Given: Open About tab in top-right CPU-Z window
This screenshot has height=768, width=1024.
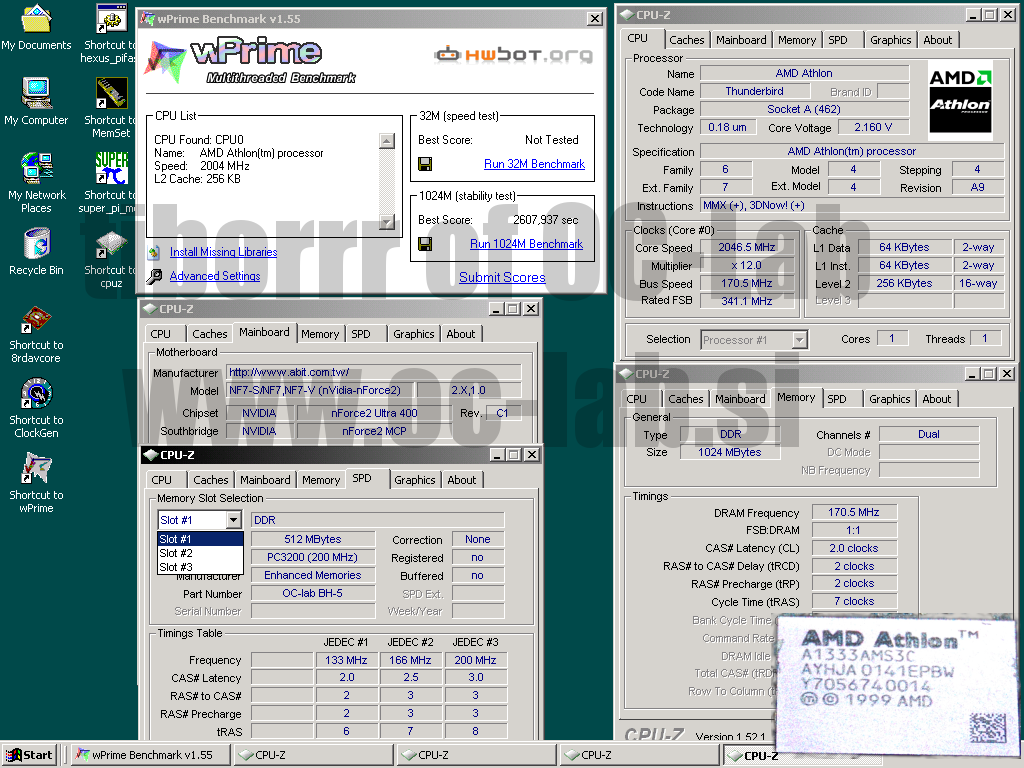Looking at the screenshot, I should pos(937,40).
